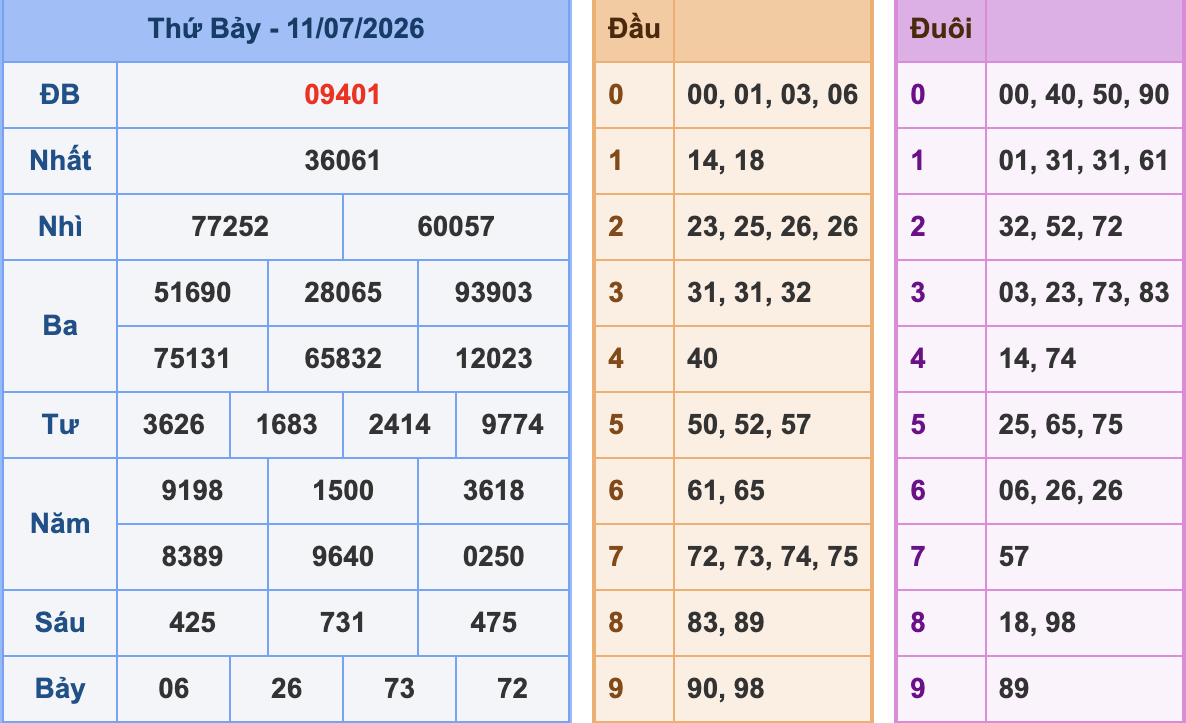Click the Năm number 9640

point(343,557)
